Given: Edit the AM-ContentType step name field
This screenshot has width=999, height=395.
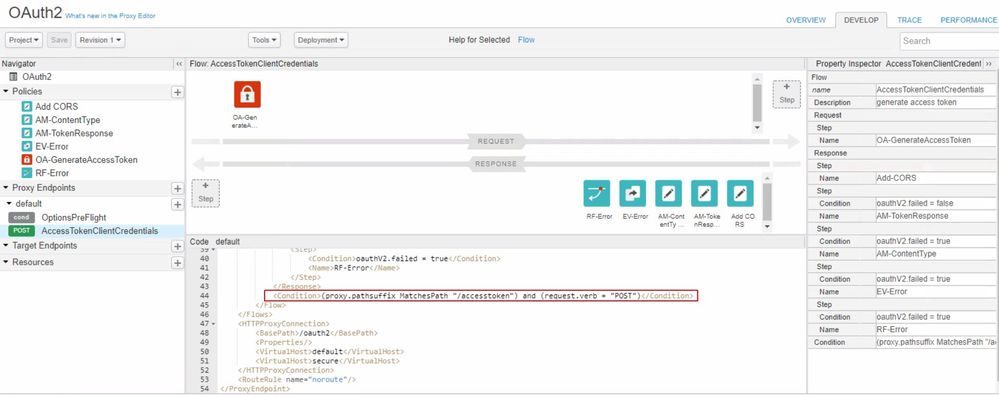Looking at the screenshot, I should (x=935, y=254).
